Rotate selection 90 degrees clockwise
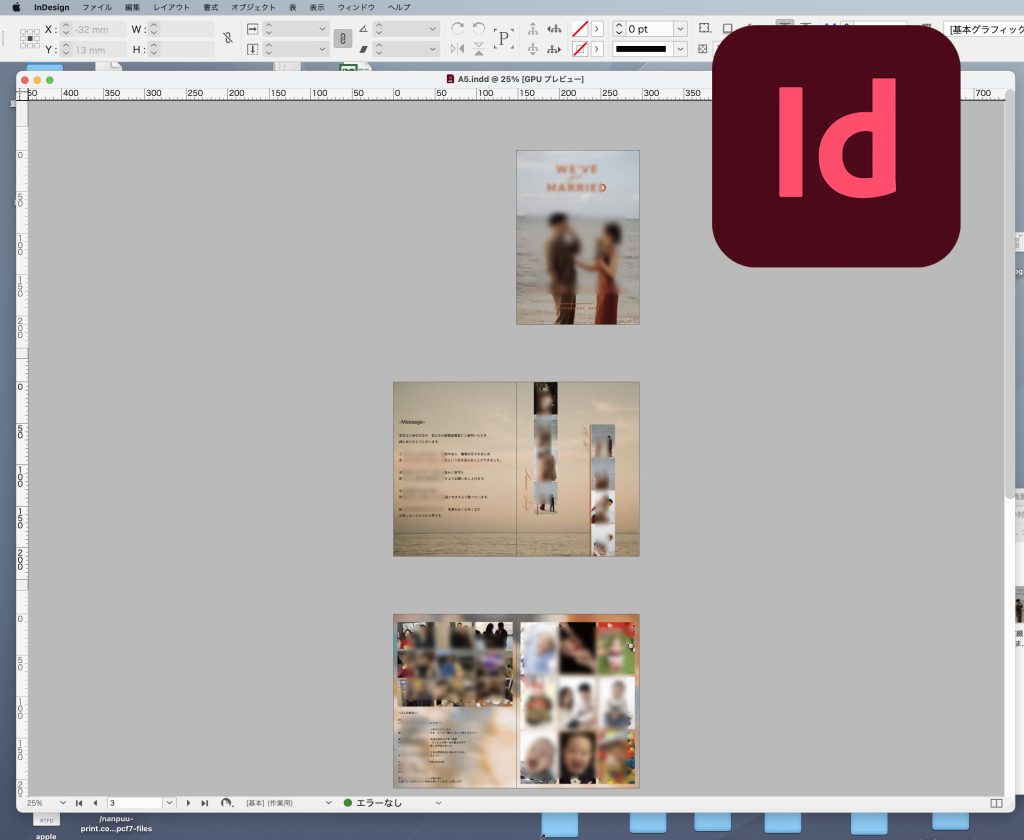 click(458, 29)
